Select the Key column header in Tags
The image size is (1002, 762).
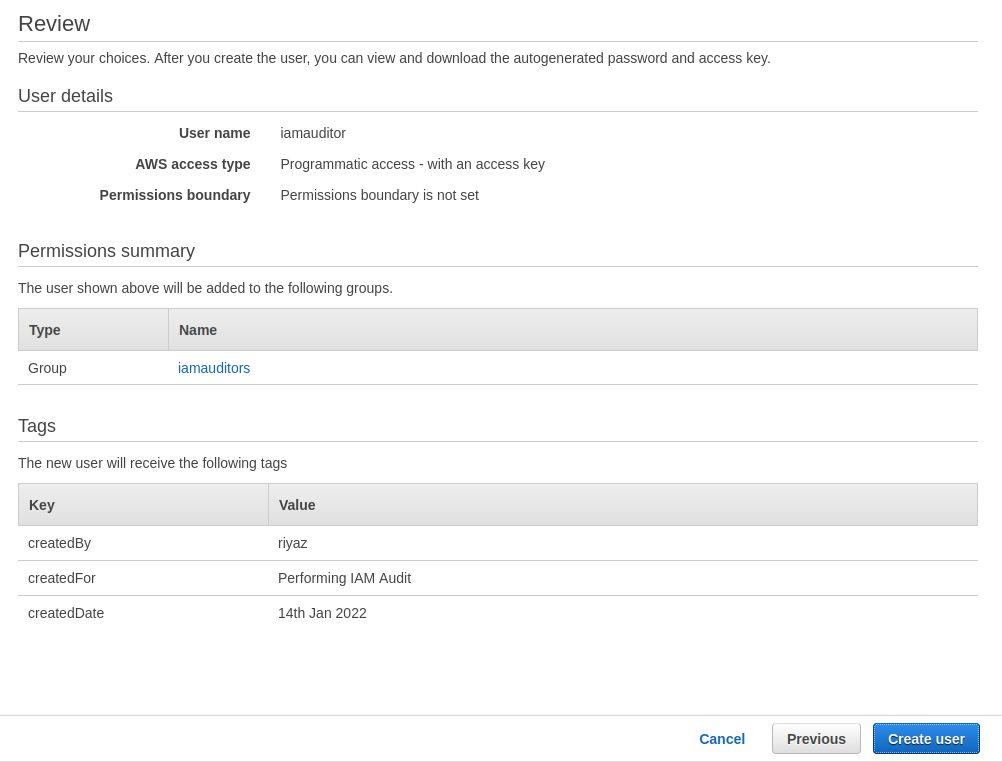pyautogui.click(x=41, y=505)
